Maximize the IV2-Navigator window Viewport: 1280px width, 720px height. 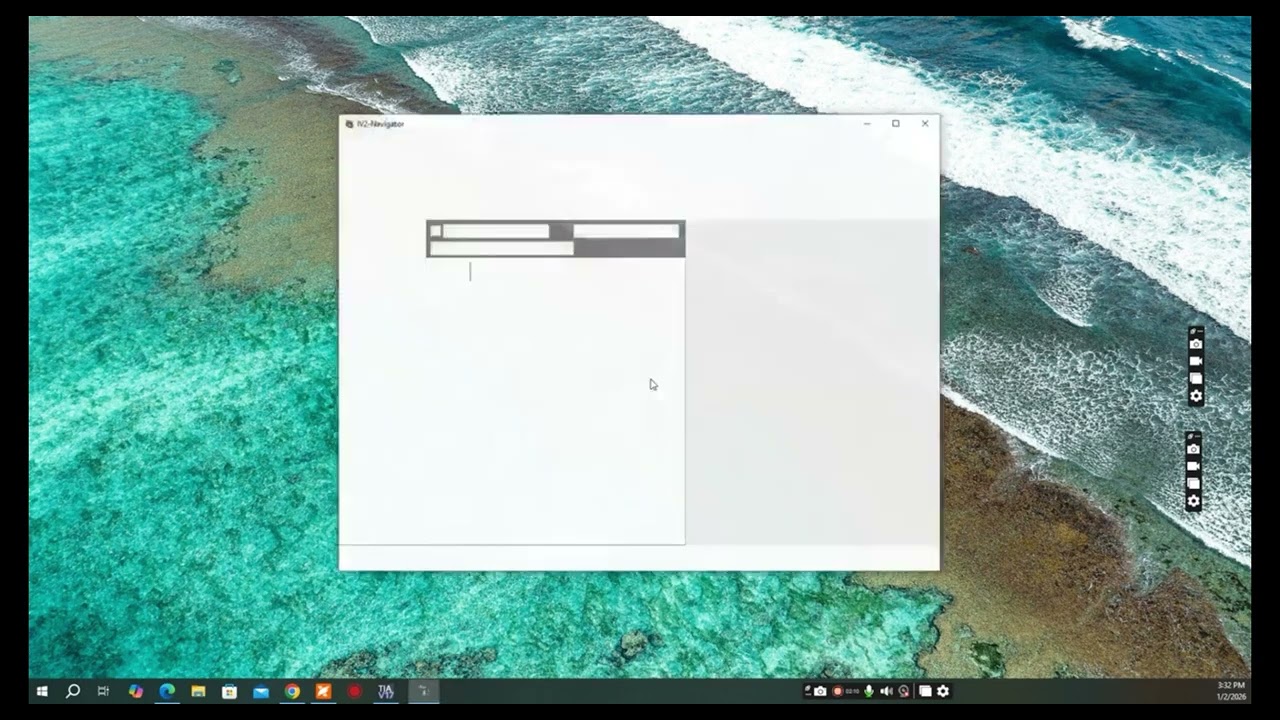896,124
